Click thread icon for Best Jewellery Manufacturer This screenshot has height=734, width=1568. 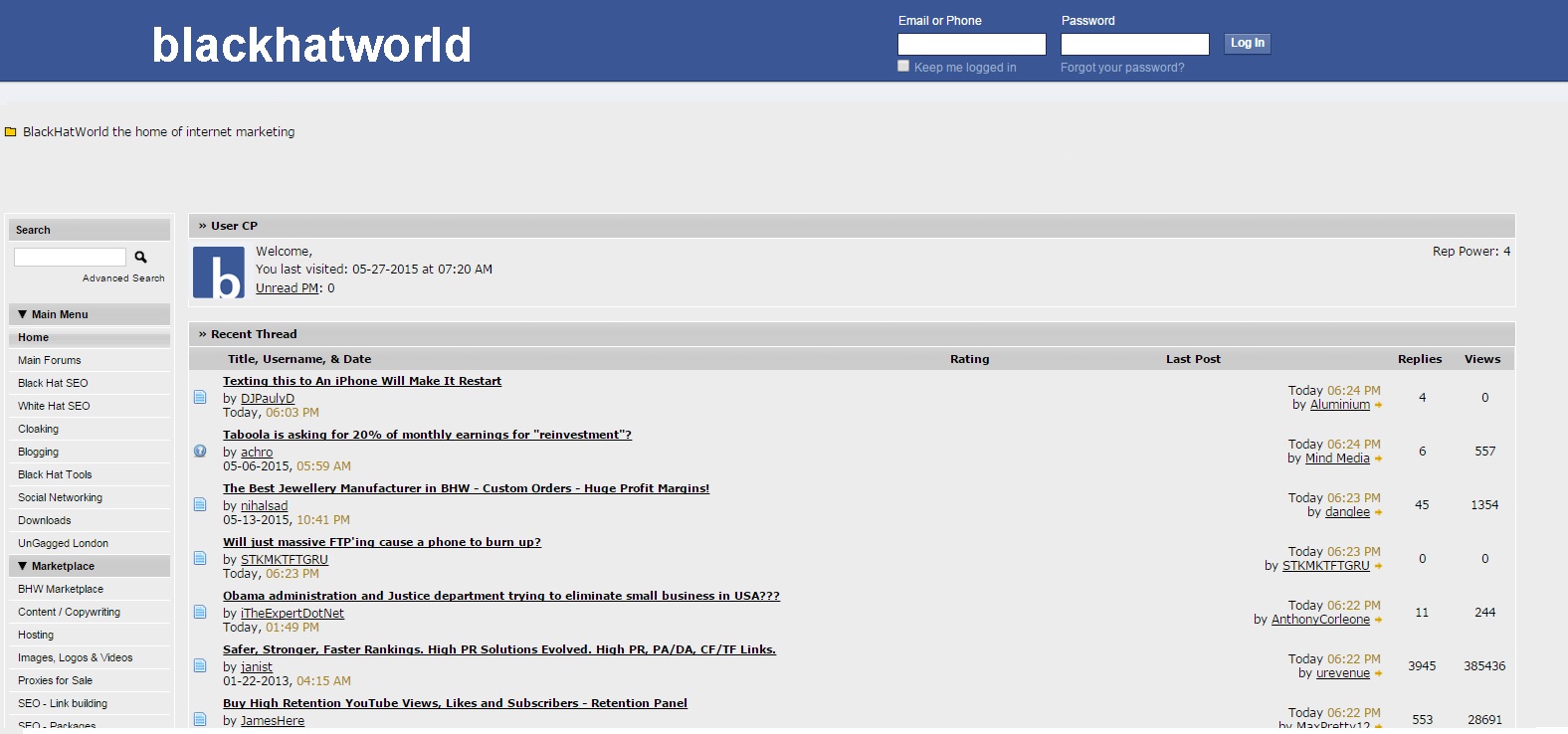point(200,504)
